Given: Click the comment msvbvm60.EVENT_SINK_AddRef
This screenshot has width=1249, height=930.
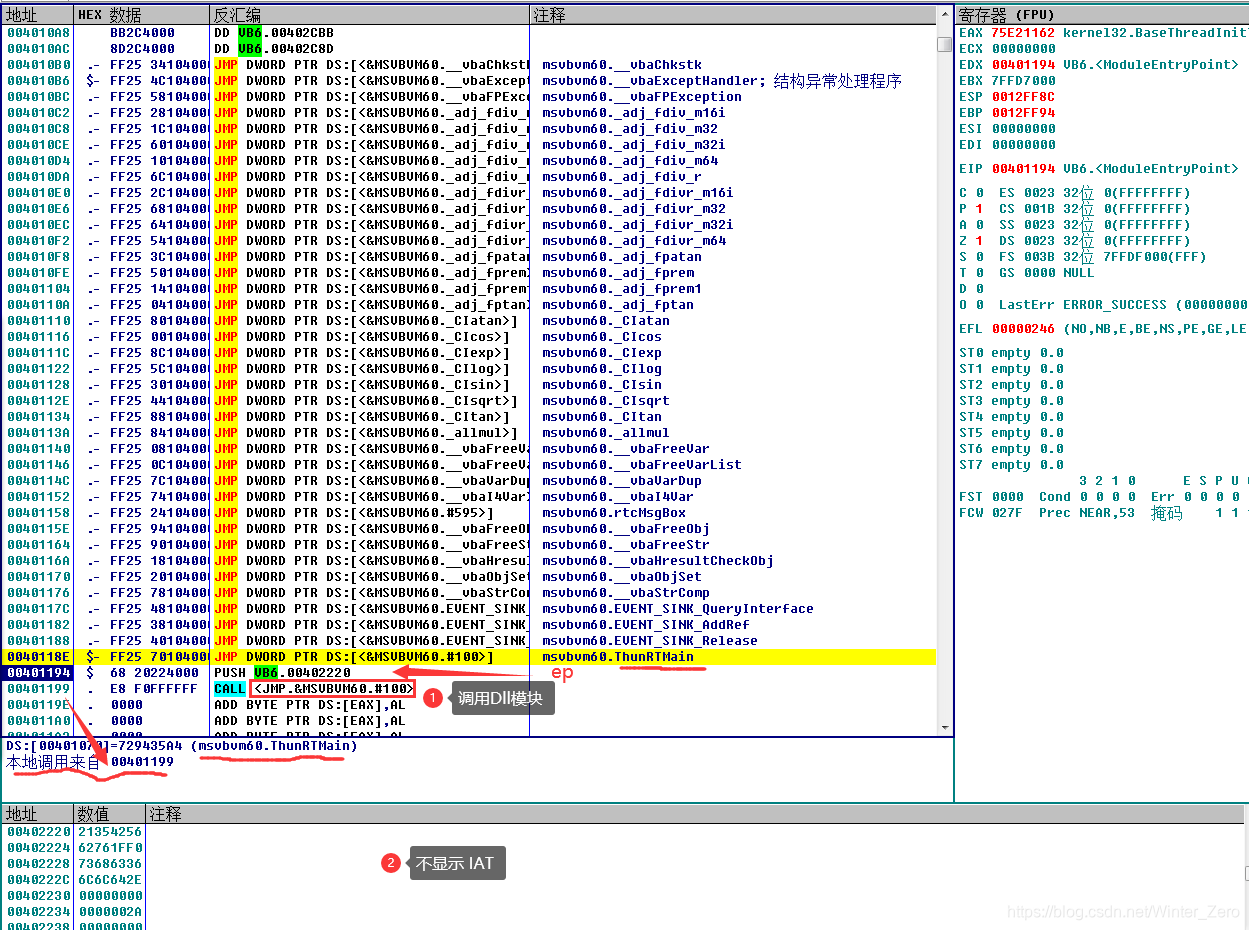Looking at the screenshot, I should [646, 625].
